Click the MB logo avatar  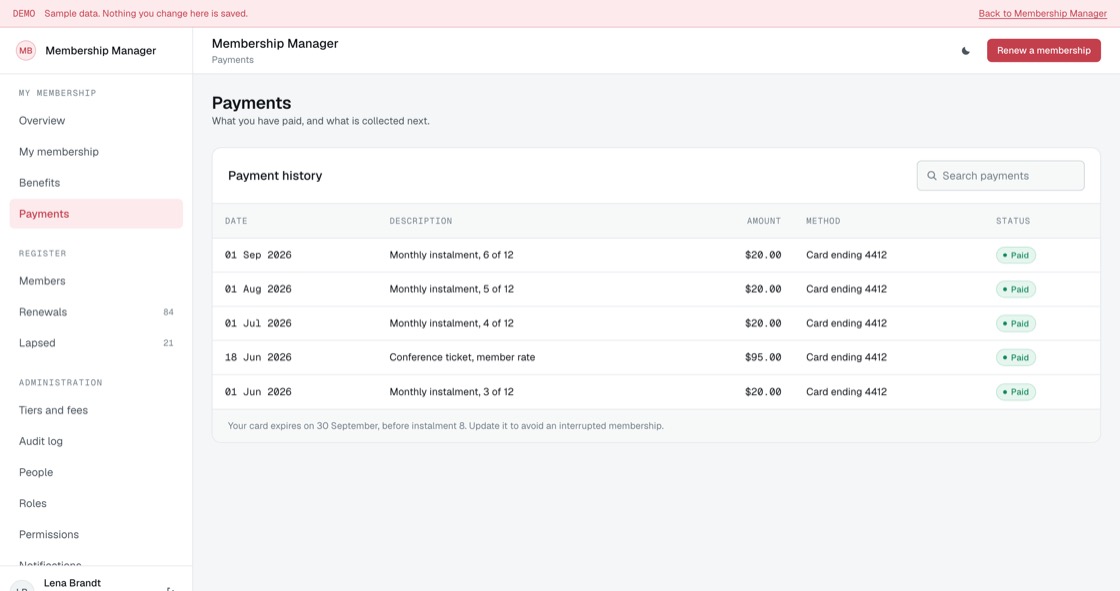coord(26,51)
